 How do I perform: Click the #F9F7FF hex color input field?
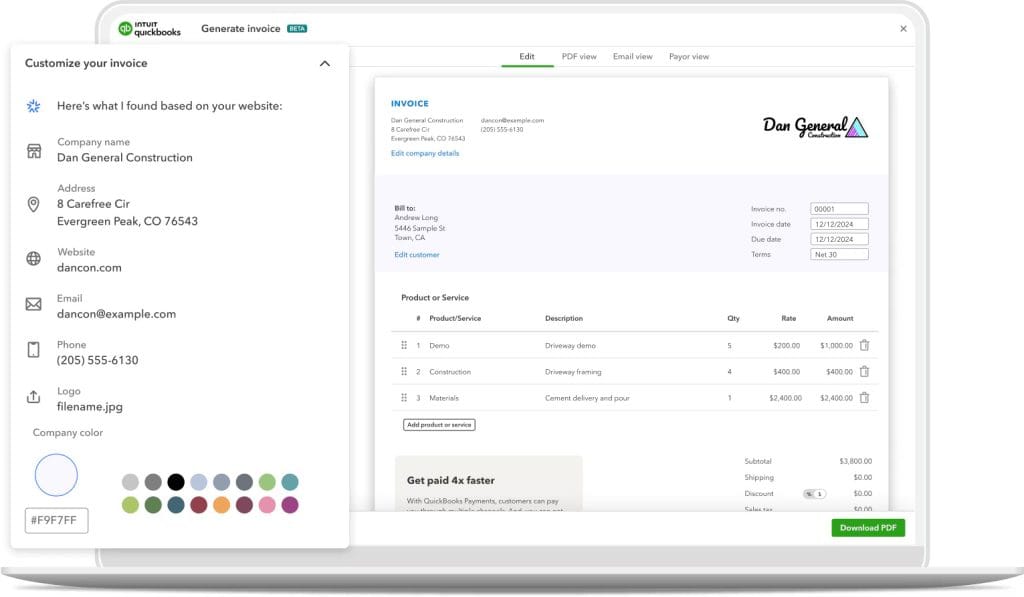(57, 520)
